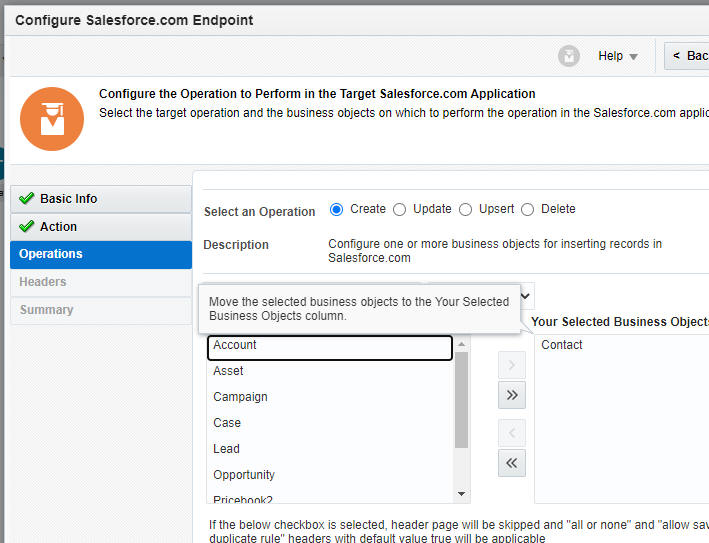Click the list scrollbar down arrow
This screenshot has height=543, width=709.
462,494
